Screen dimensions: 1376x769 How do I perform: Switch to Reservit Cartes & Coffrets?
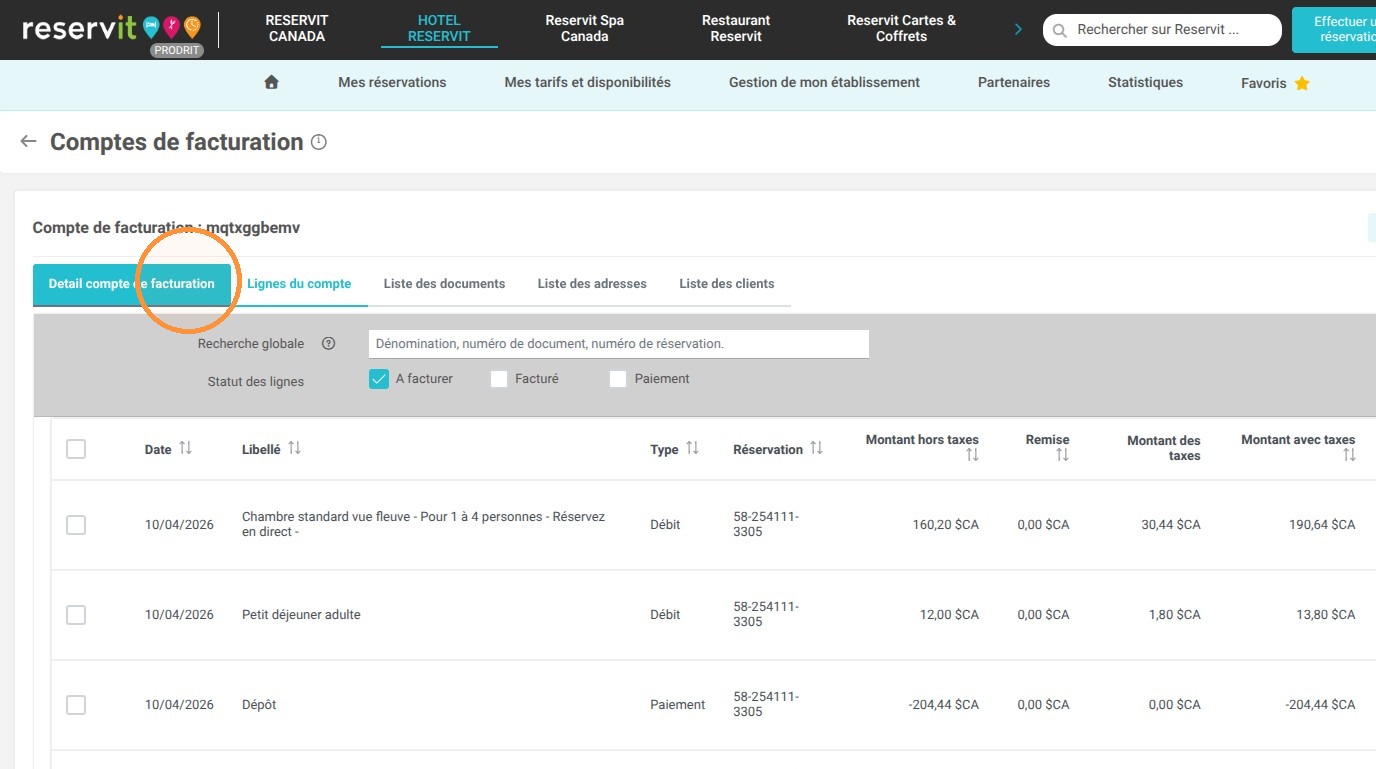click(901, 28)
